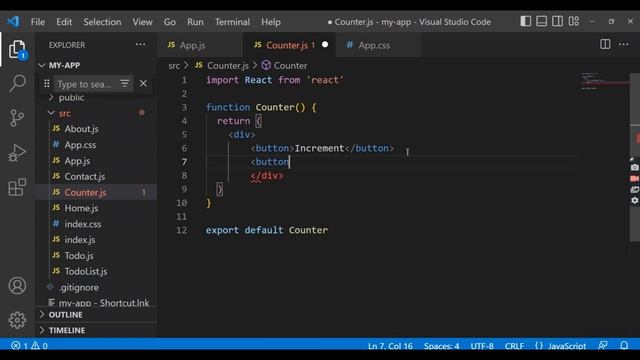Click the camera icon on right edge
The width and height of the screenshot is (640, 360).
point(635,167)
